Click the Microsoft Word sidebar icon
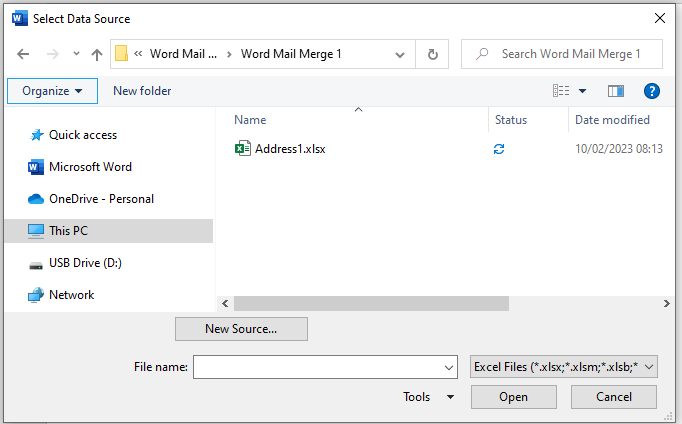The image size is (682, 424). [x=36, y=167]
